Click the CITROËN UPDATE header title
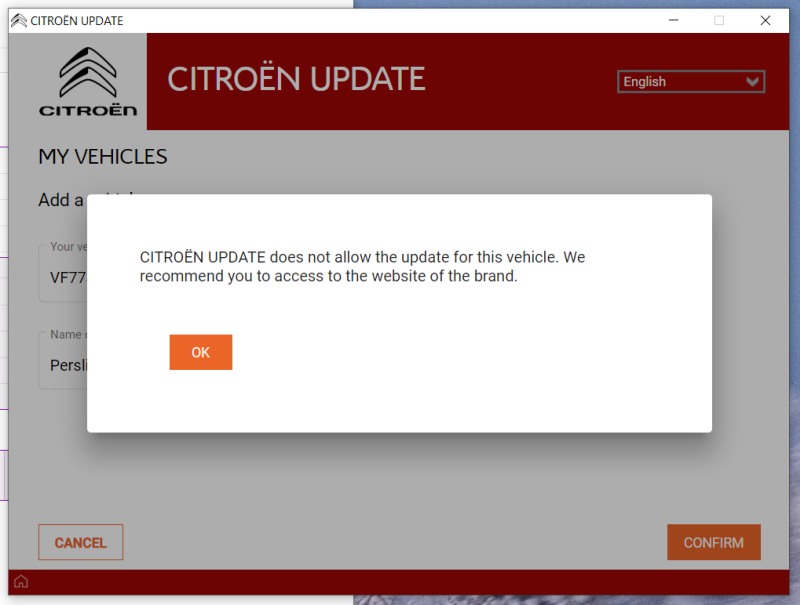 (x=296, y=79)
